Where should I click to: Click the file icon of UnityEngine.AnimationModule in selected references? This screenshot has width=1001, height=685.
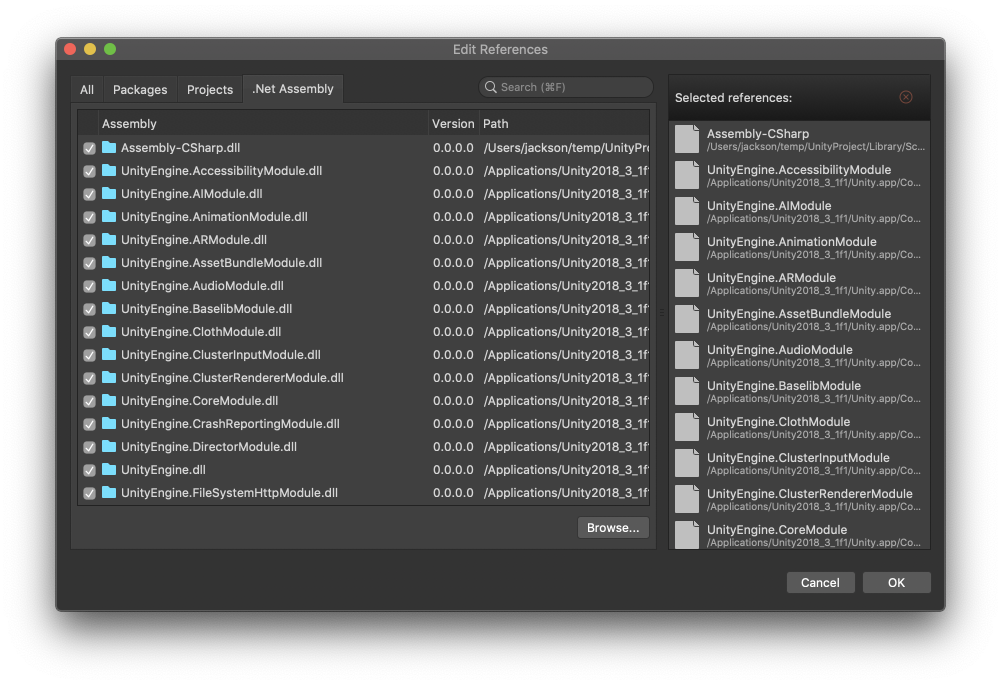(688, 247)
